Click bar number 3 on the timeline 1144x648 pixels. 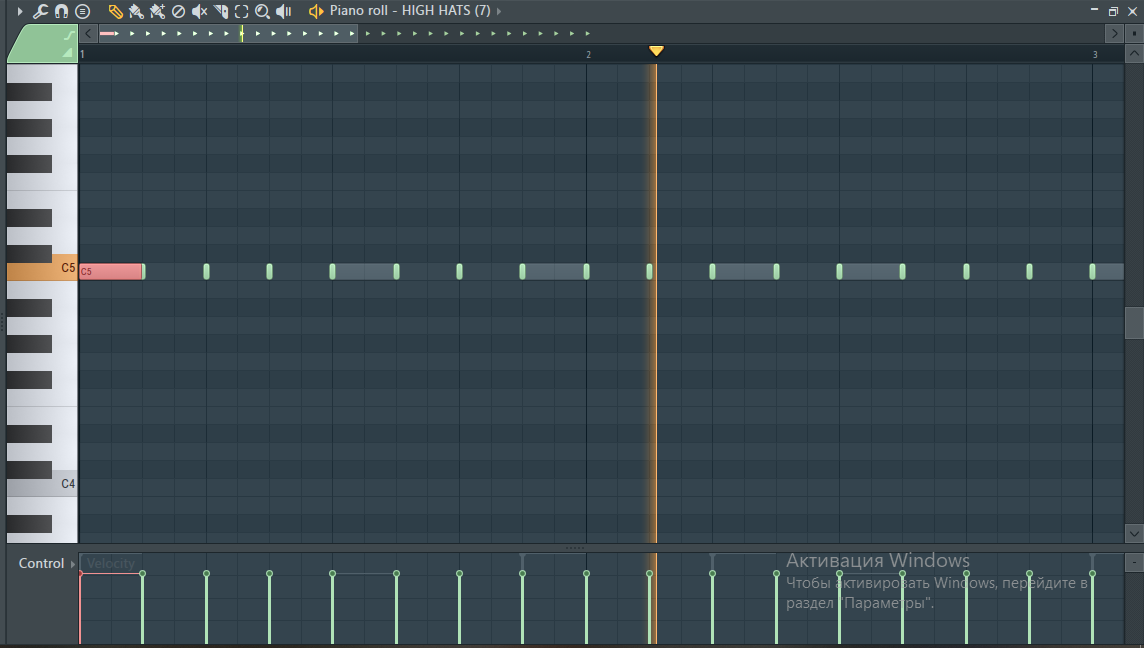pos(1095,55)
